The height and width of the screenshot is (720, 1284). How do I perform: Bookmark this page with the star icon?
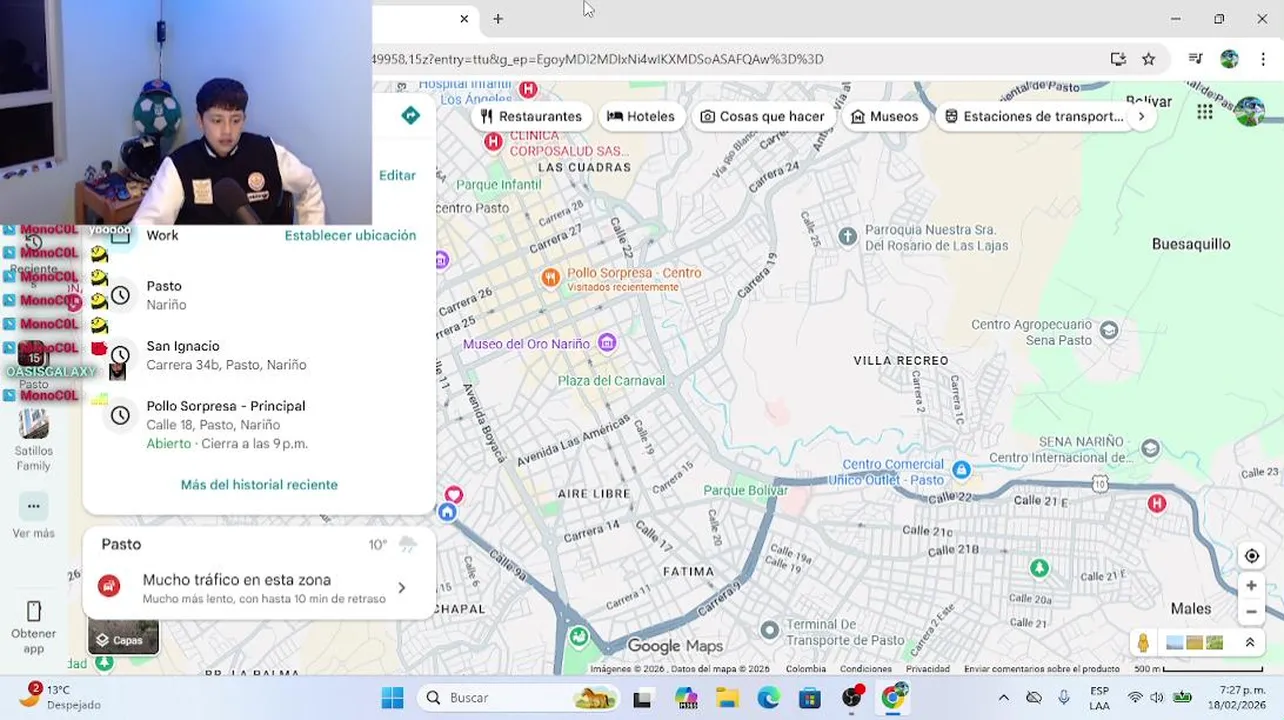[x=1149, y=59]
